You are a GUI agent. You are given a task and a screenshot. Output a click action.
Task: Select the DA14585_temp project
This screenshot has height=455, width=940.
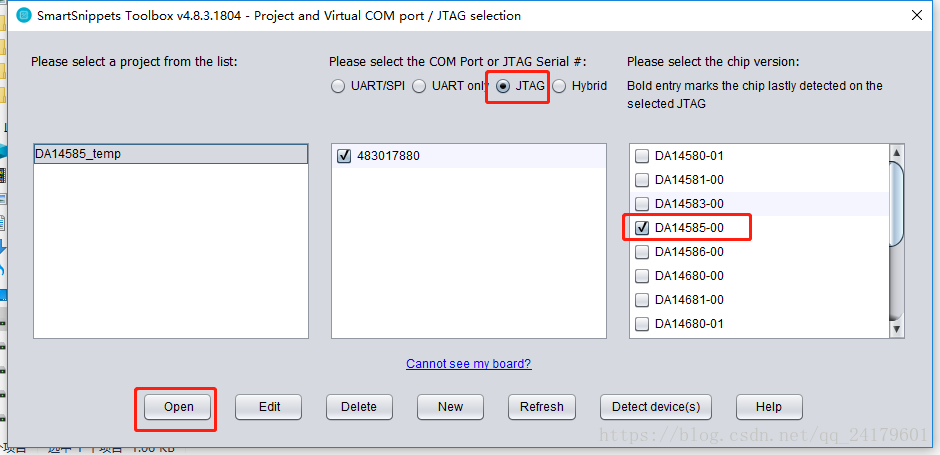tap(171, 154)
